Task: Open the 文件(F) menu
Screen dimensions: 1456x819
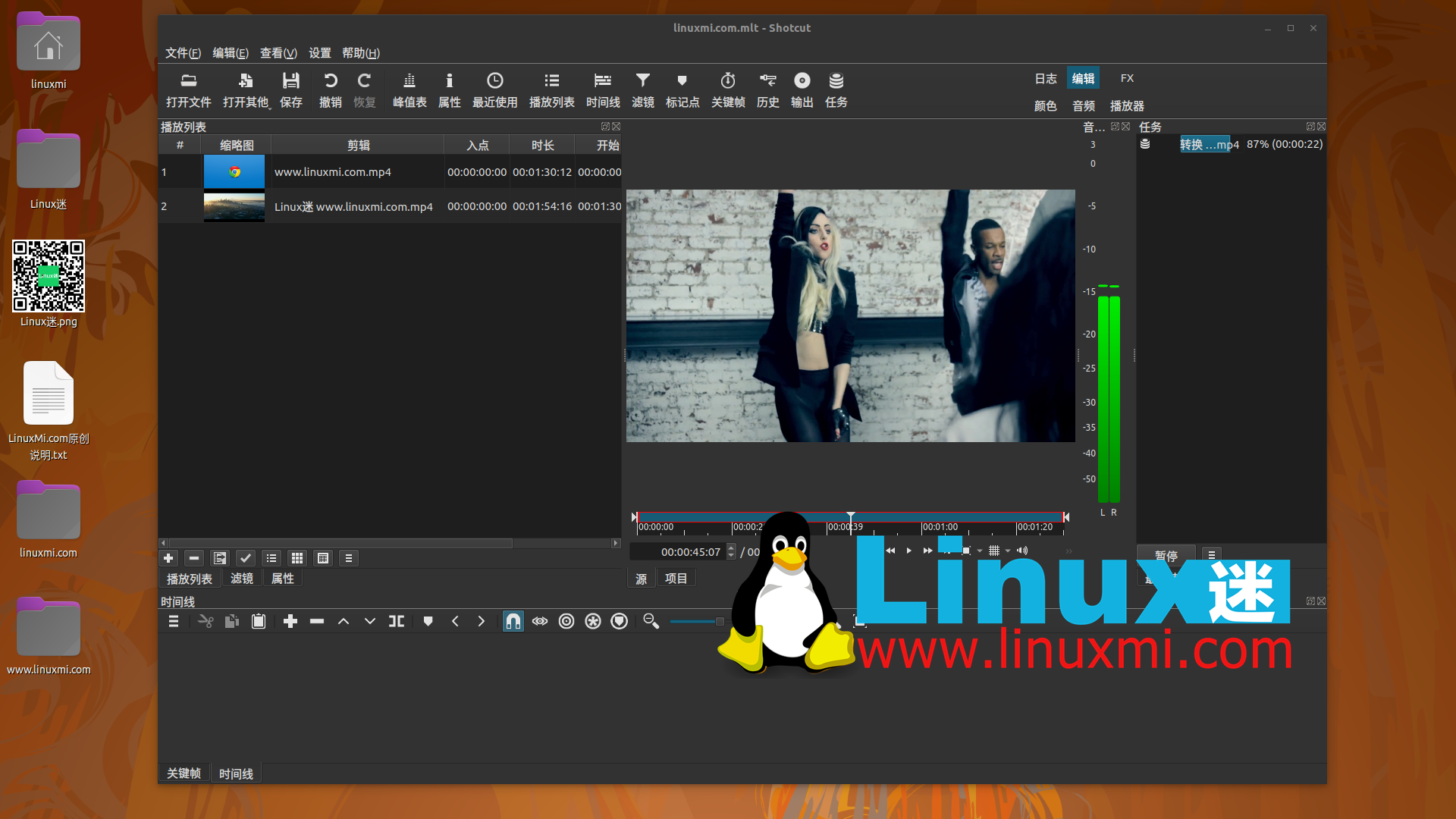Action: pos(183,53)
